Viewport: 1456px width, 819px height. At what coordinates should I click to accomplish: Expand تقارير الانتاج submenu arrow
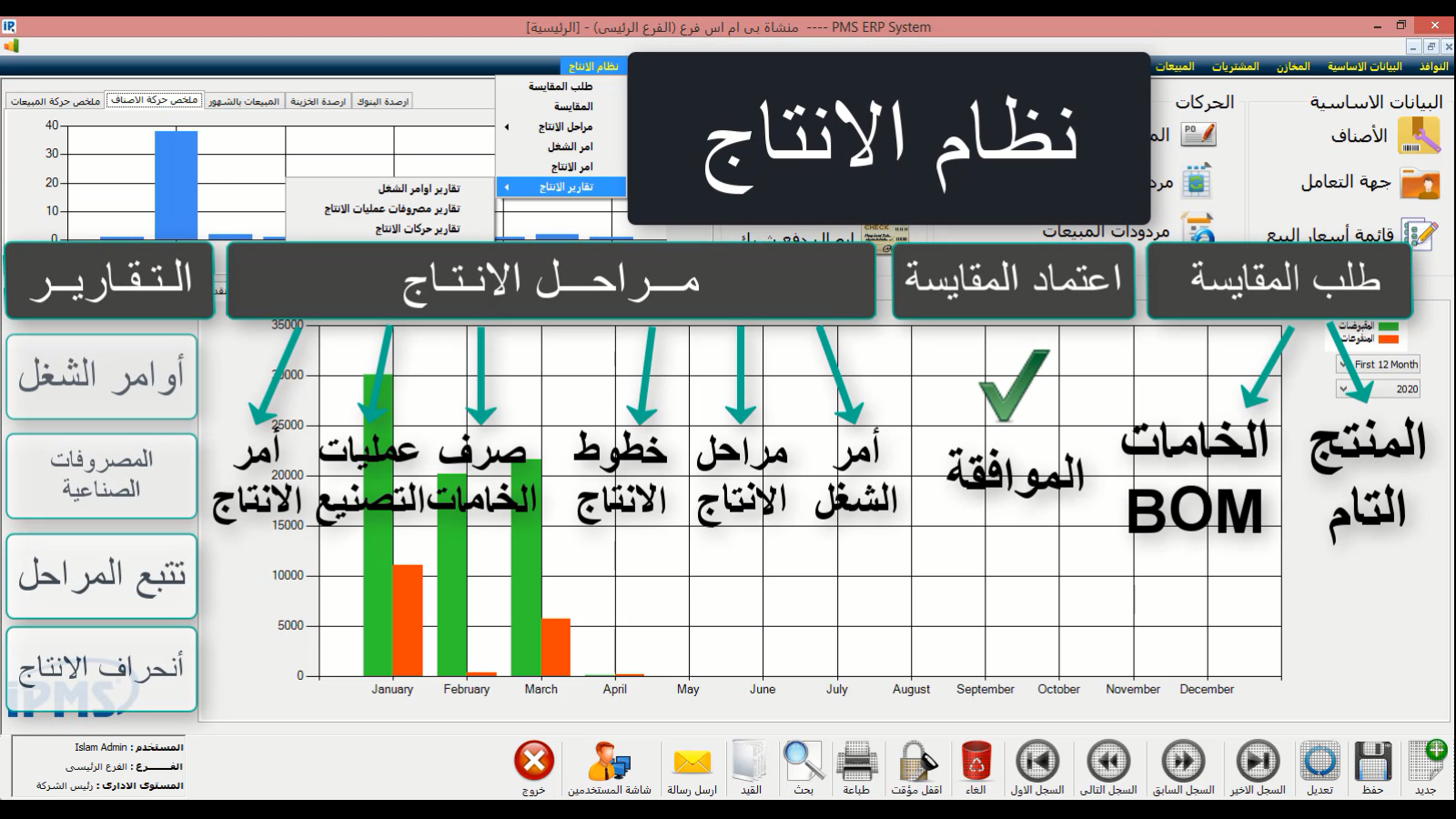507,187
